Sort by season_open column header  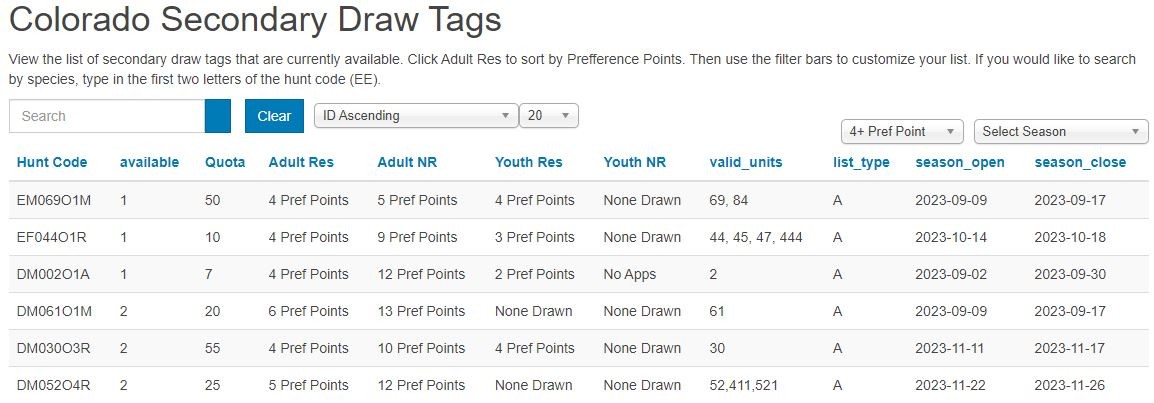960,163
